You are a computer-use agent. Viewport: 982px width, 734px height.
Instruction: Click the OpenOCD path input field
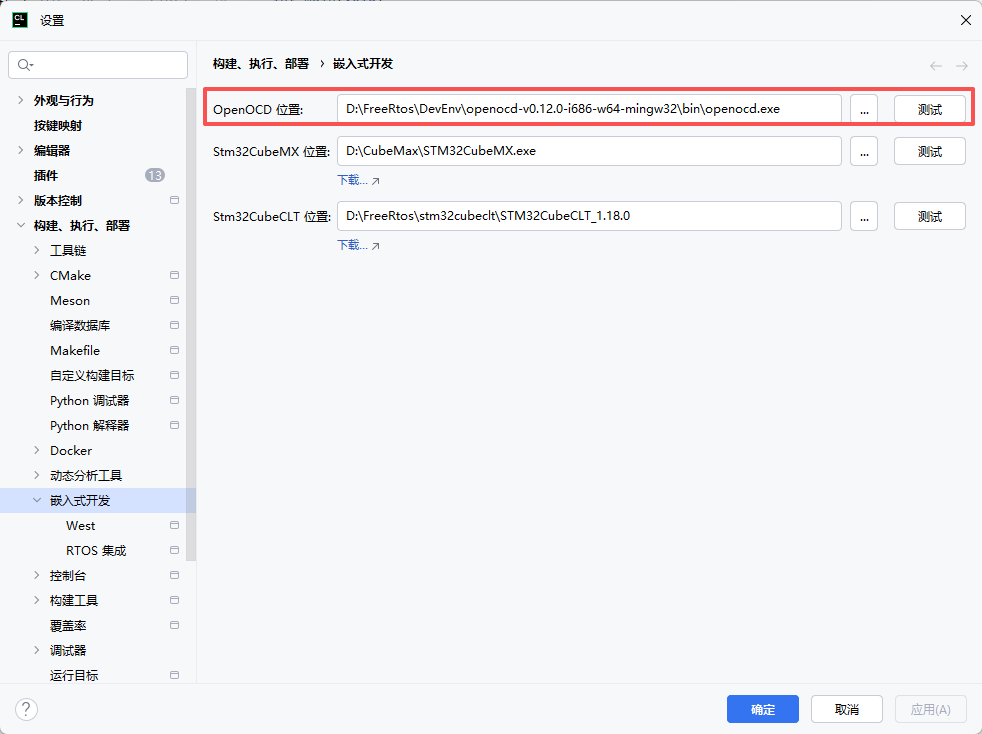(589, 109)
